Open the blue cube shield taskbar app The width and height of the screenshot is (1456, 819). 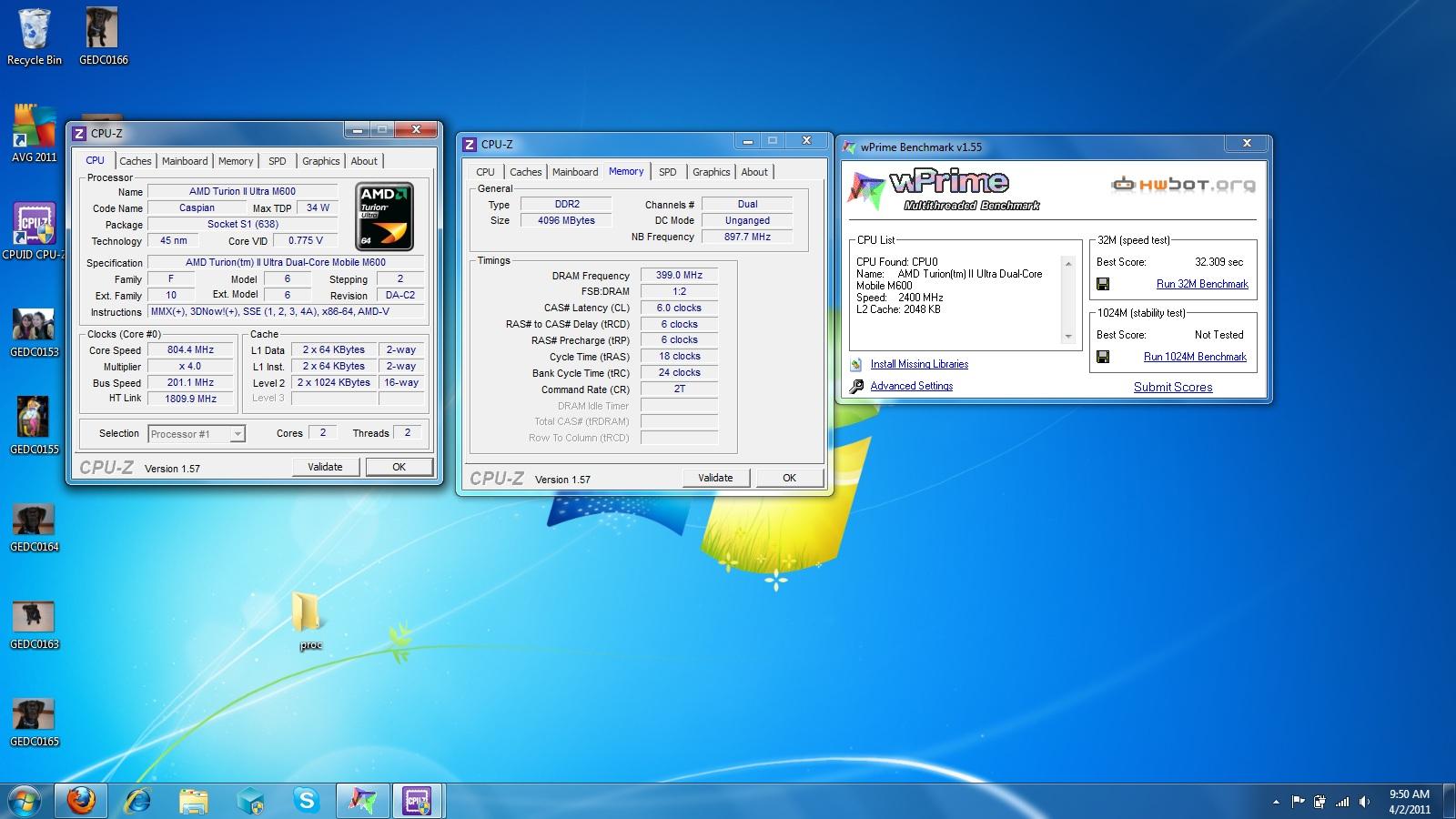(x=250, y=801)
